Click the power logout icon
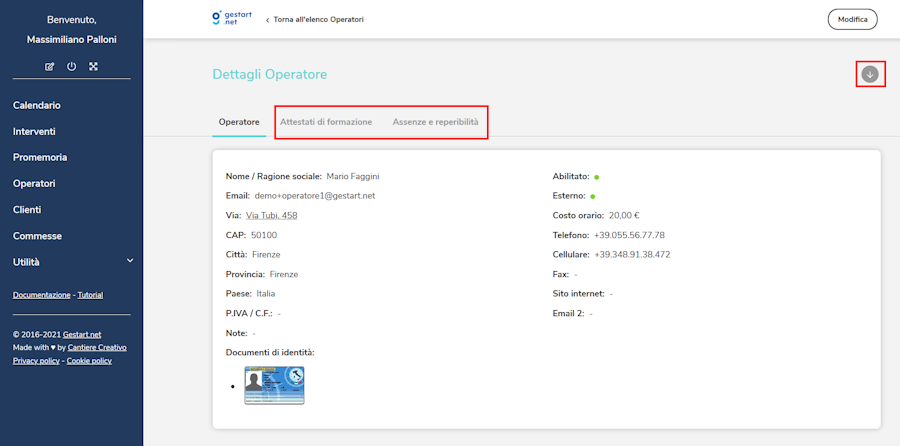900x446 pixels. tap(71, 67)
